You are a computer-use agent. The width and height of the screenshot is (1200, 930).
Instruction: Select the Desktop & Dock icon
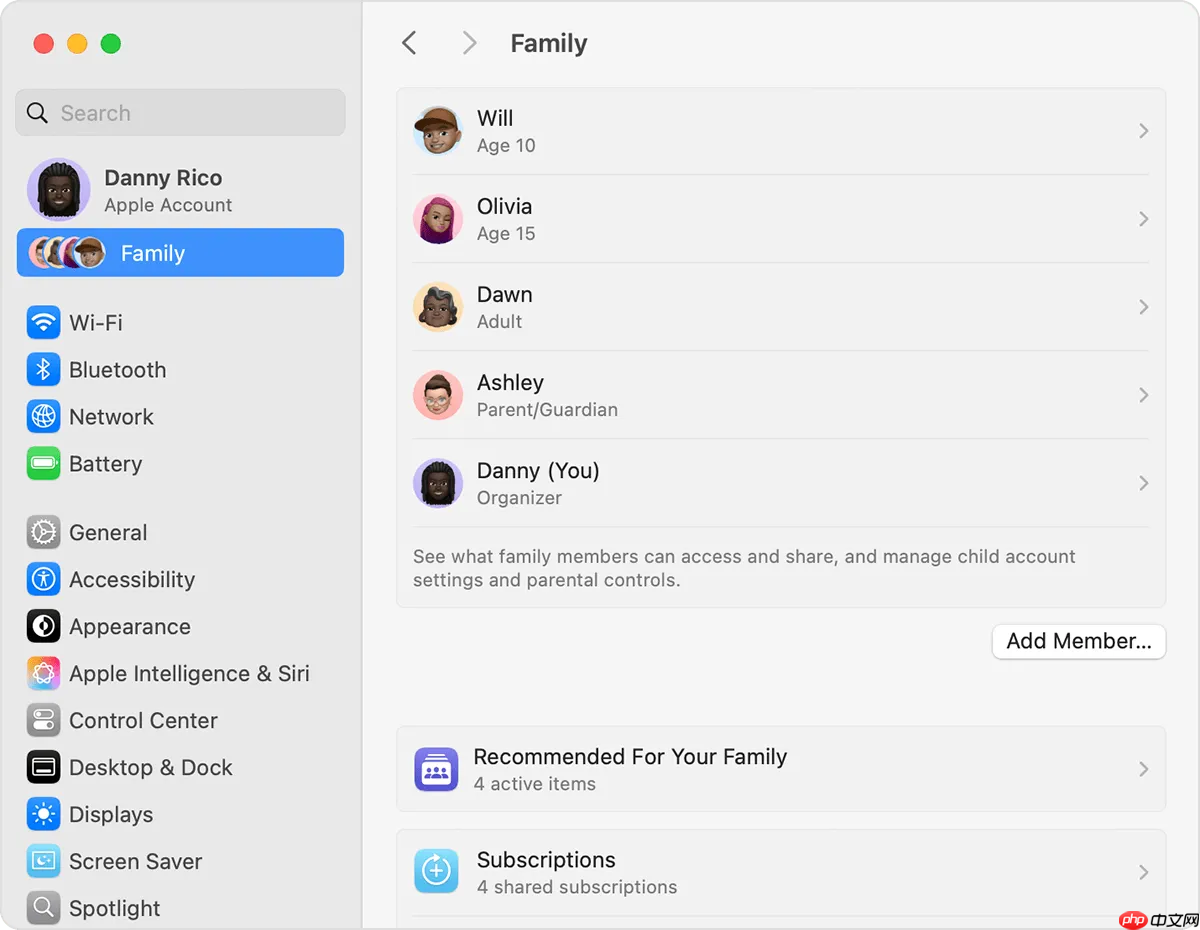43,768
